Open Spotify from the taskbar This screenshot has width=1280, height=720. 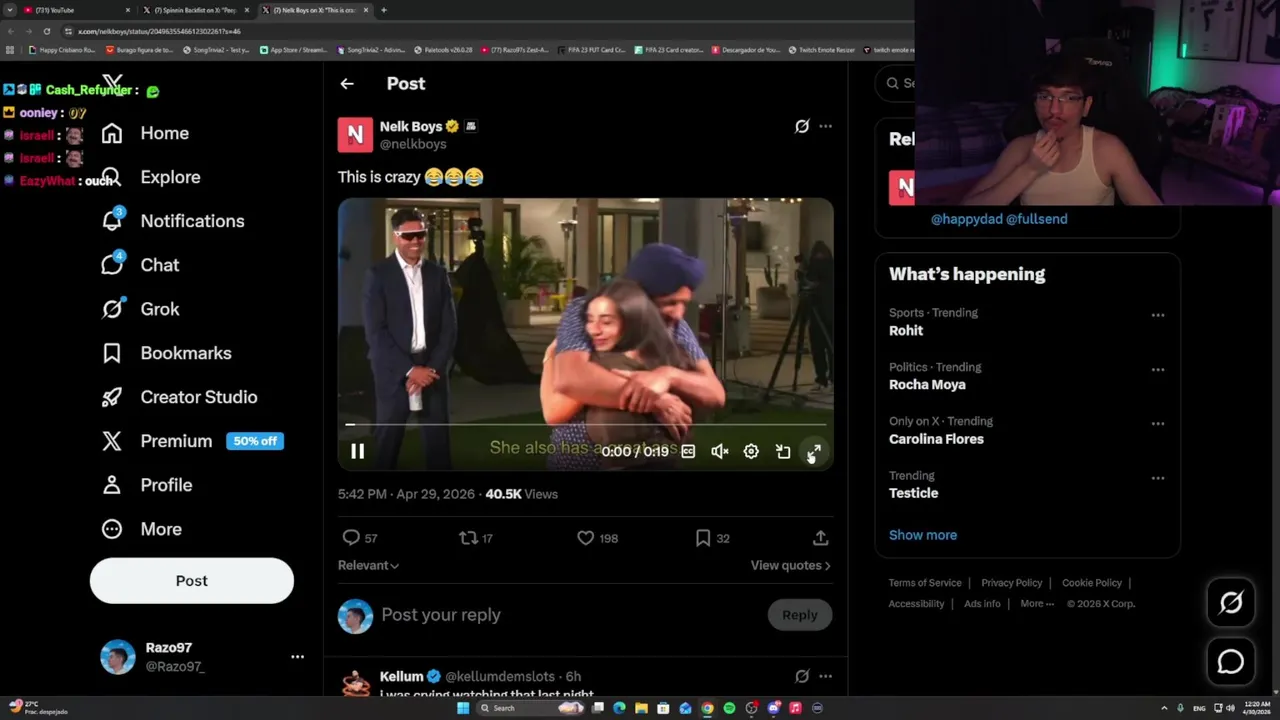(x=729, y=708)
